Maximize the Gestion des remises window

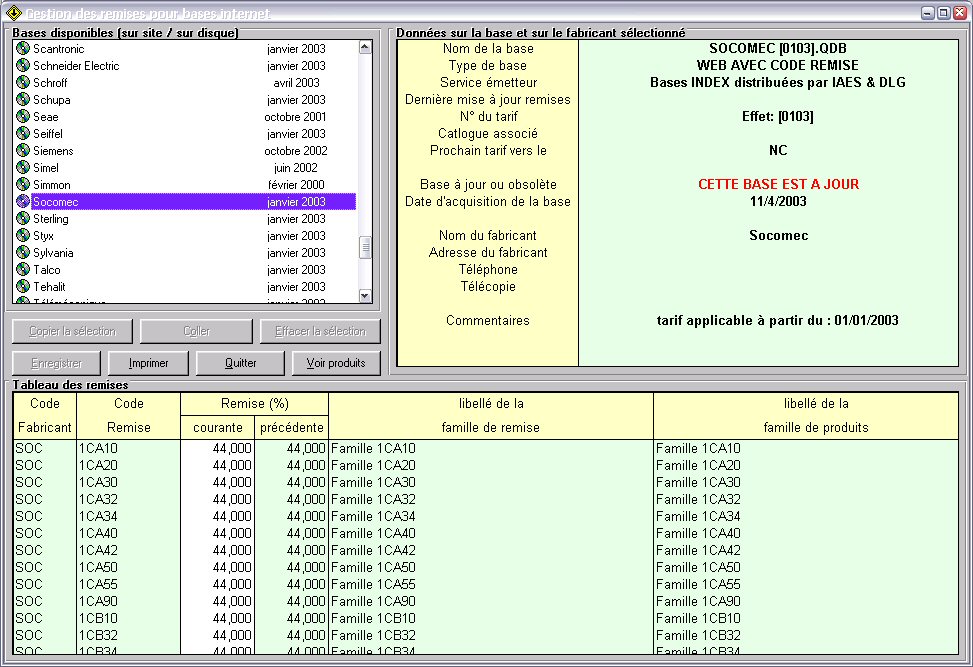(943, 13)
